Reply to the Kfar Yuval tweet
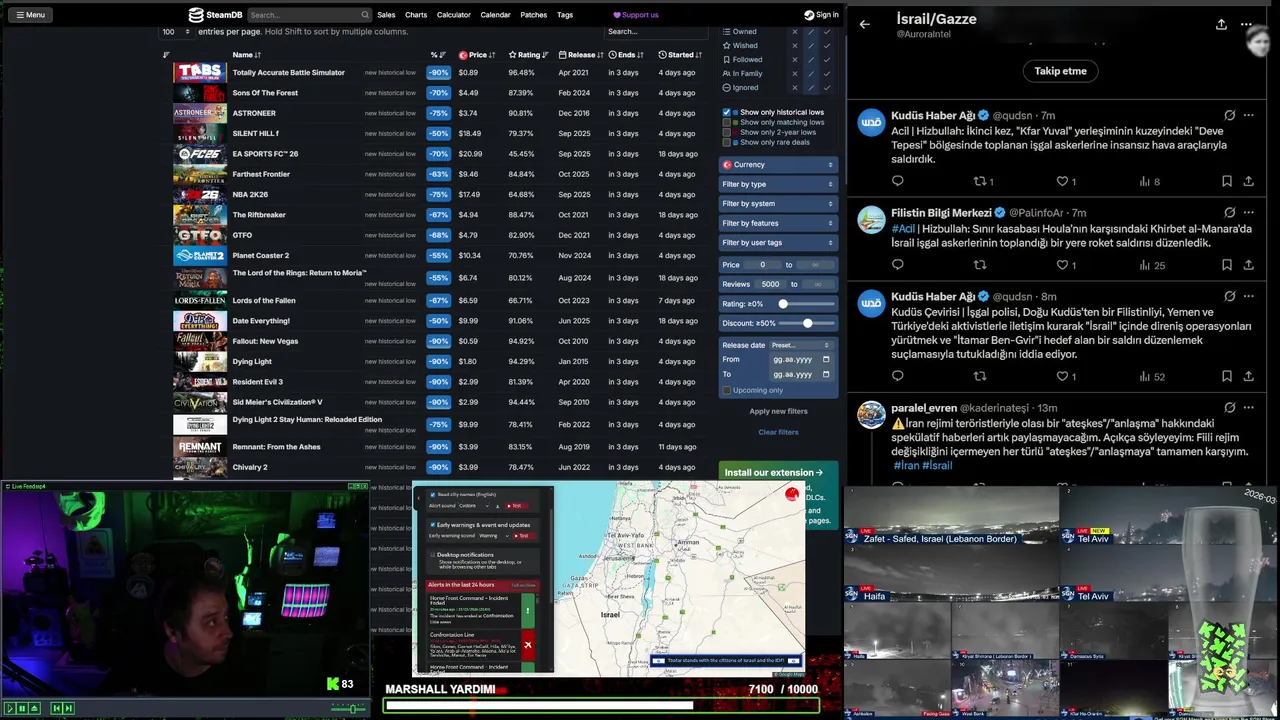The width and height of the screenshot is (1280, 720). [x=897, y=181]
